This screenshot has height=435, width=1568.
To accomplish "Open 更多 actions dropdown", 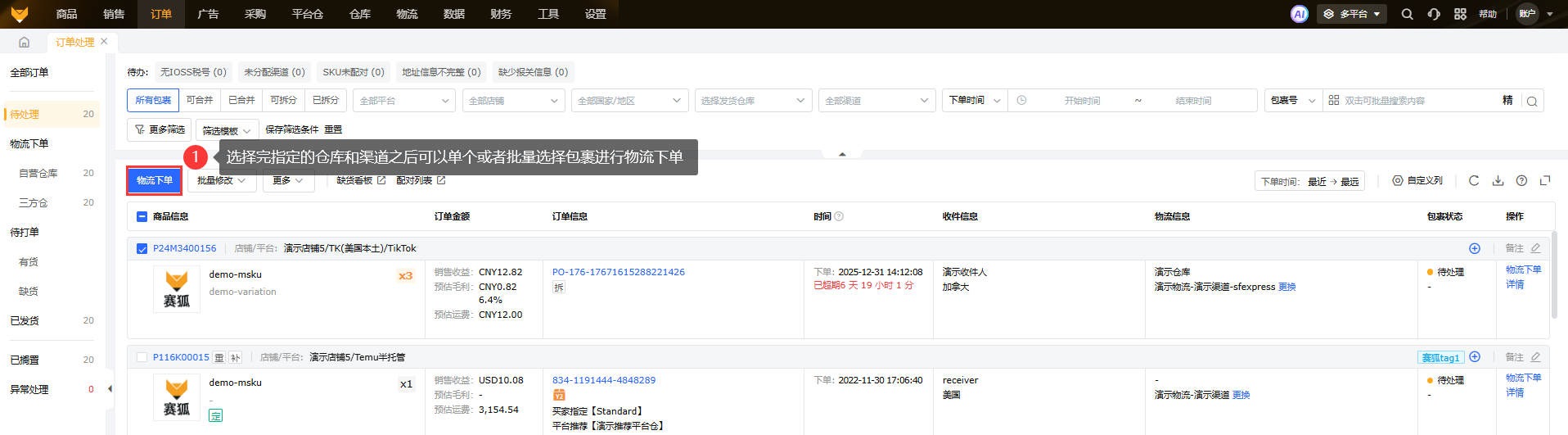I will click(x=288, y=180).
